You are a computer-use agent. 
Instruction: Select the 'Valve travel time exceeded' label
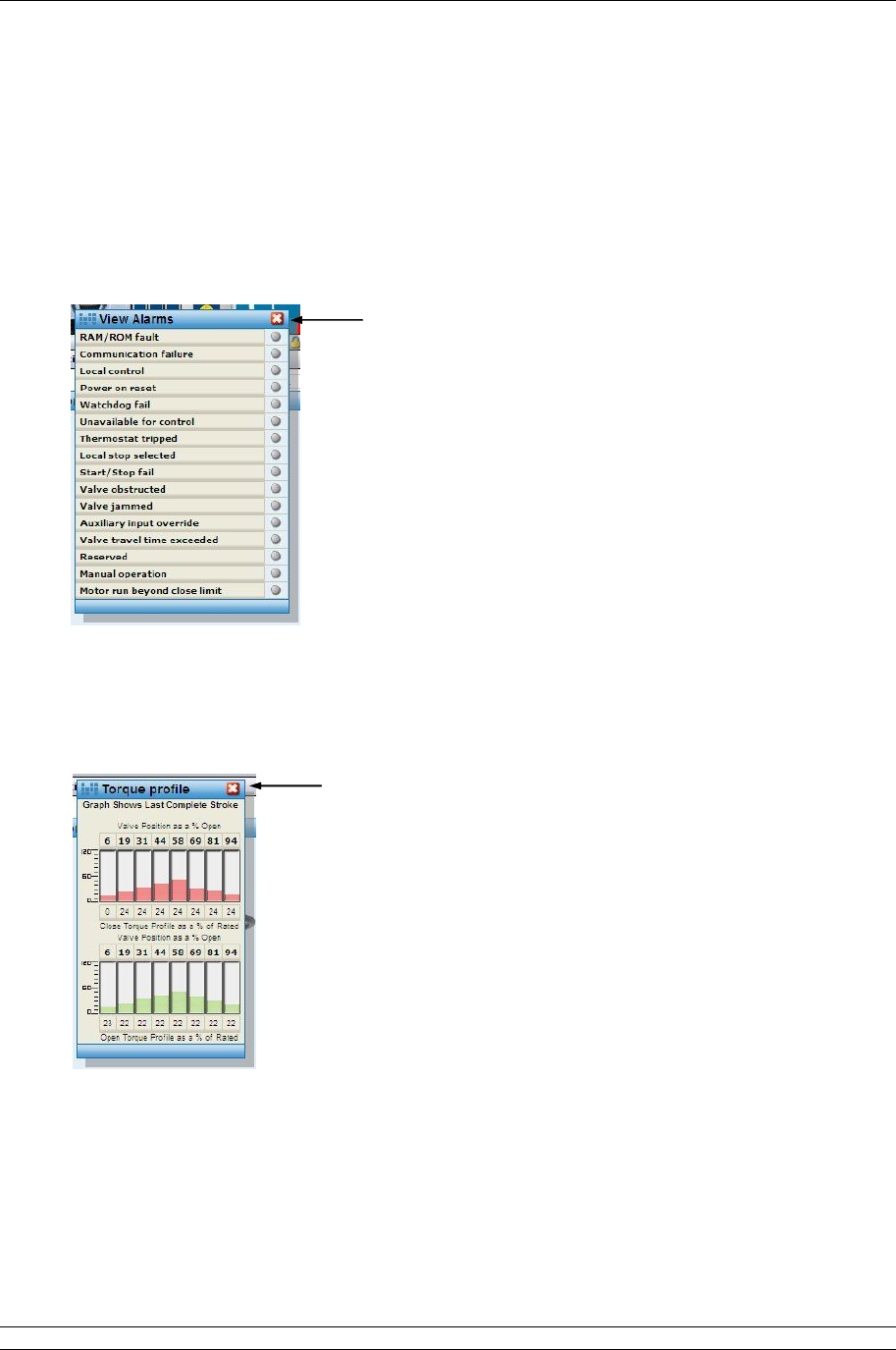pos(149,540)
